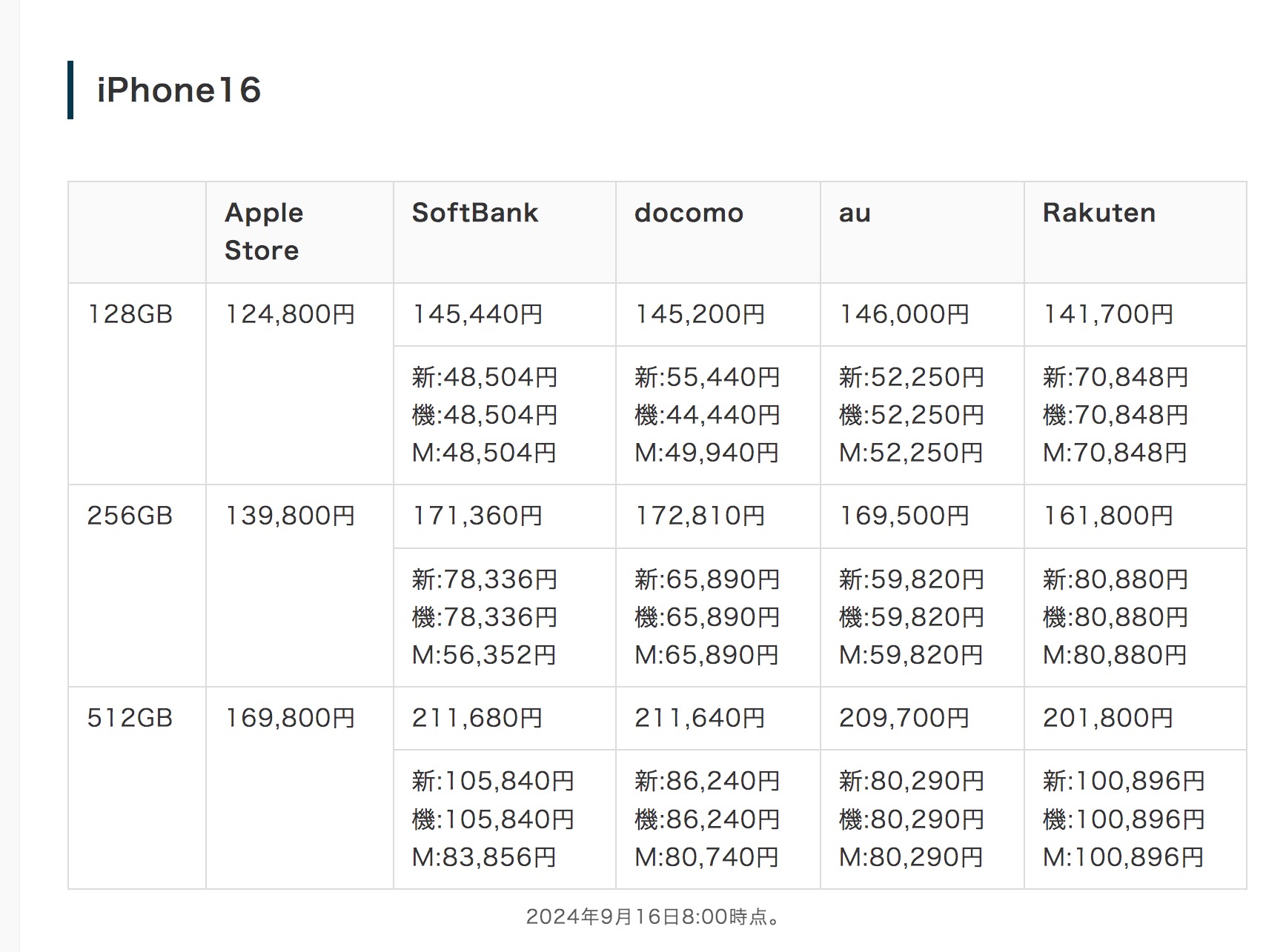Screen dimensions: 1286x952
Task: Click the M:100,896円 Rakuten line
Action: tap(1124, 857)
